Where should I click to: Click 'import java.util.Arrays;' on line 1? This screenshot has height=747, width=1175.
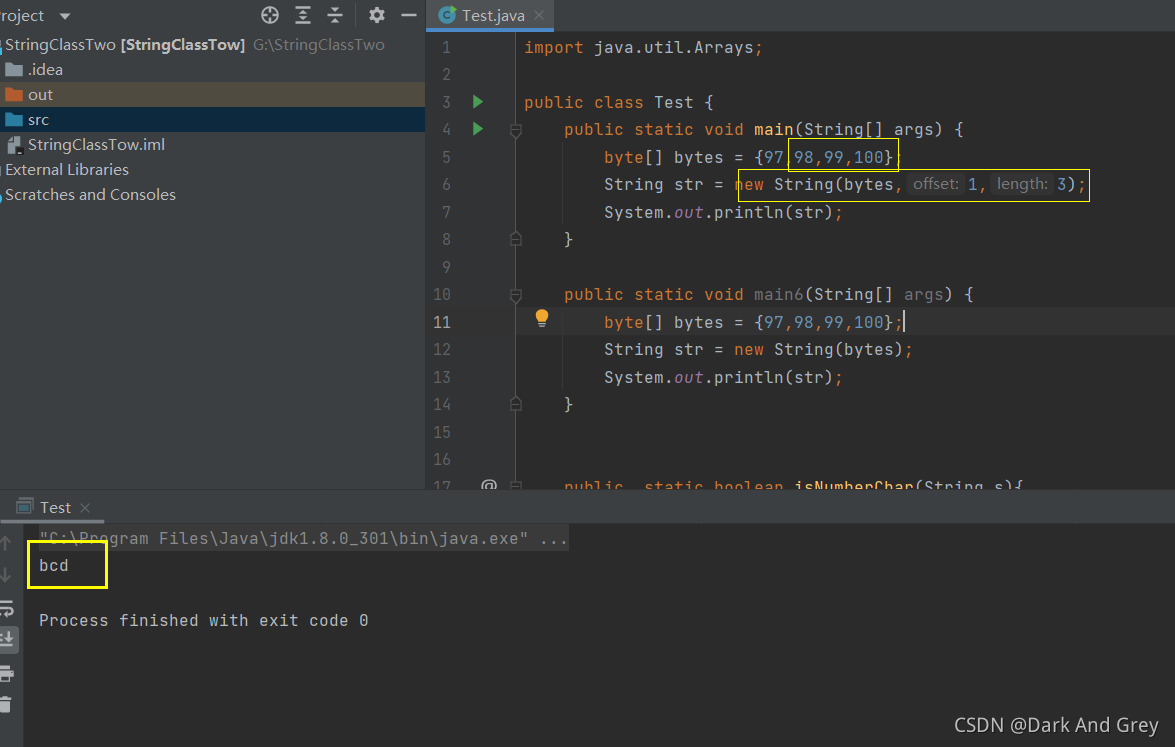point(643,48)
